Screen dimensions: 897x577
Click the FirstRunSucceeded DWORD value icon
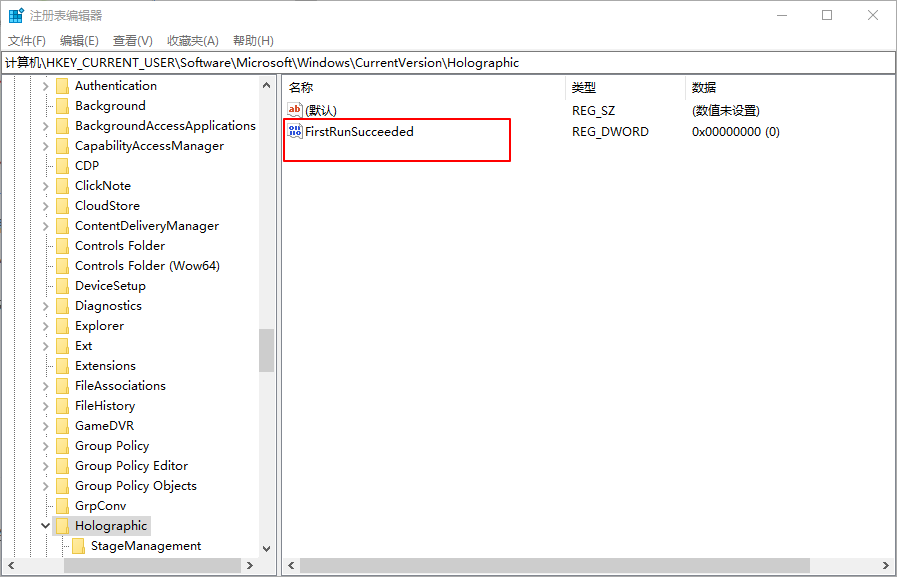pyautogui.click(x=295, y=131)
